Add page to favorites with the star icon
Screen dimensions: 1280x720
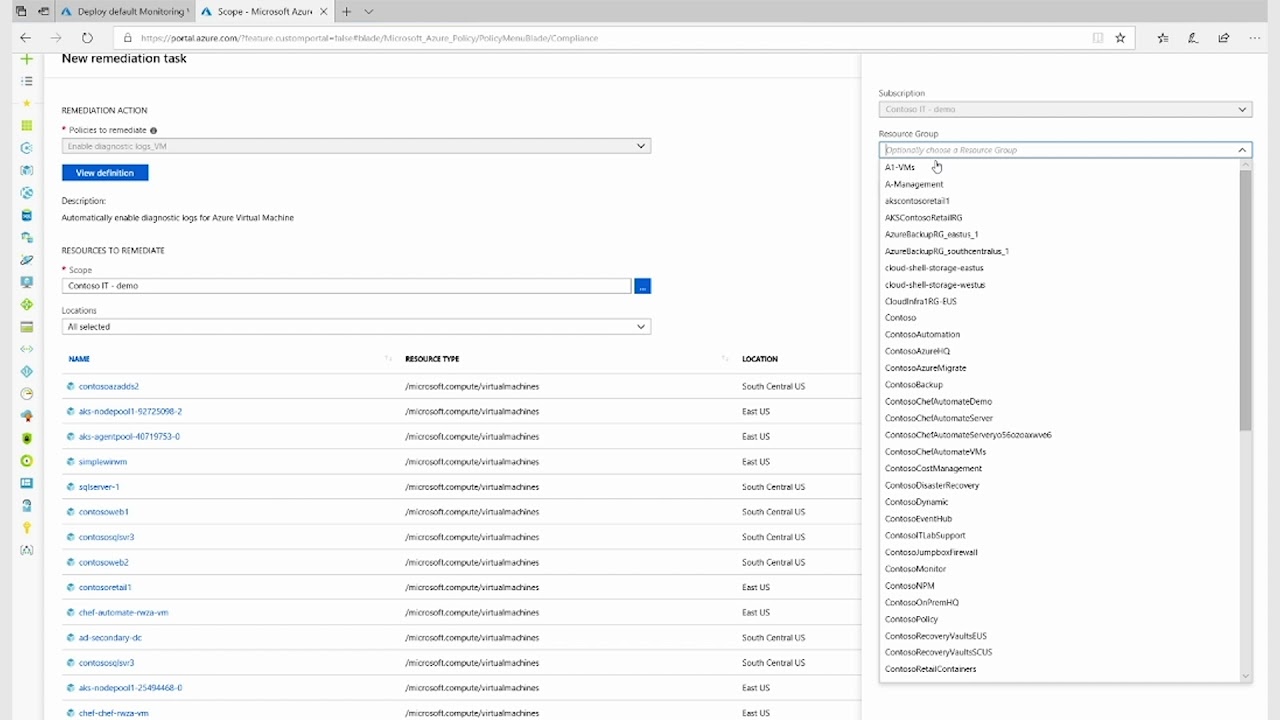1120,38
